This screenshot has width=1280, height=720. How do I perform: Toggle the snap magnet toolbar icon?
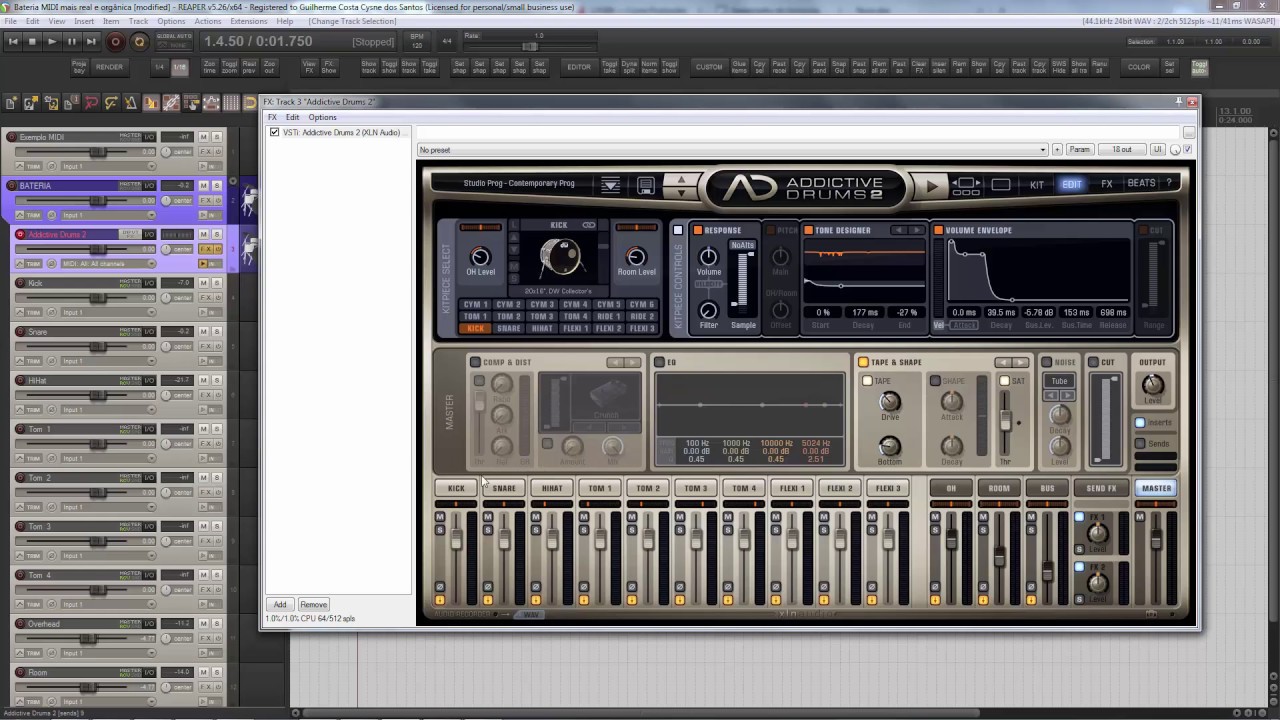[250, 103]
